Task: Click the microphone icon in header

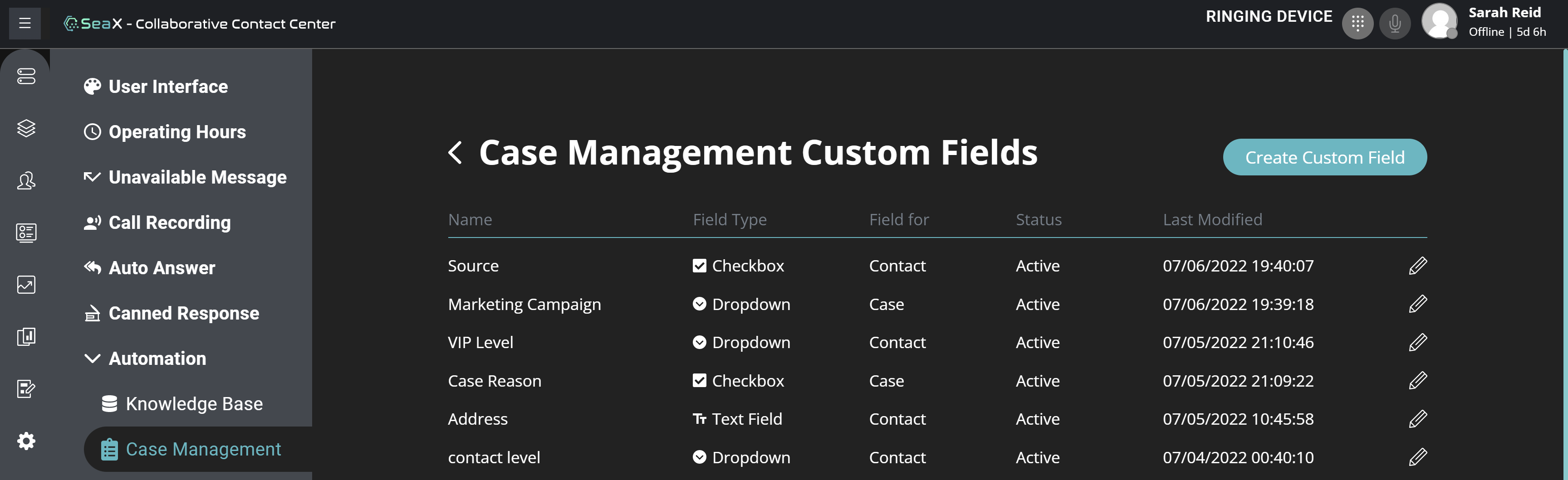Action: click(1394, 24)
